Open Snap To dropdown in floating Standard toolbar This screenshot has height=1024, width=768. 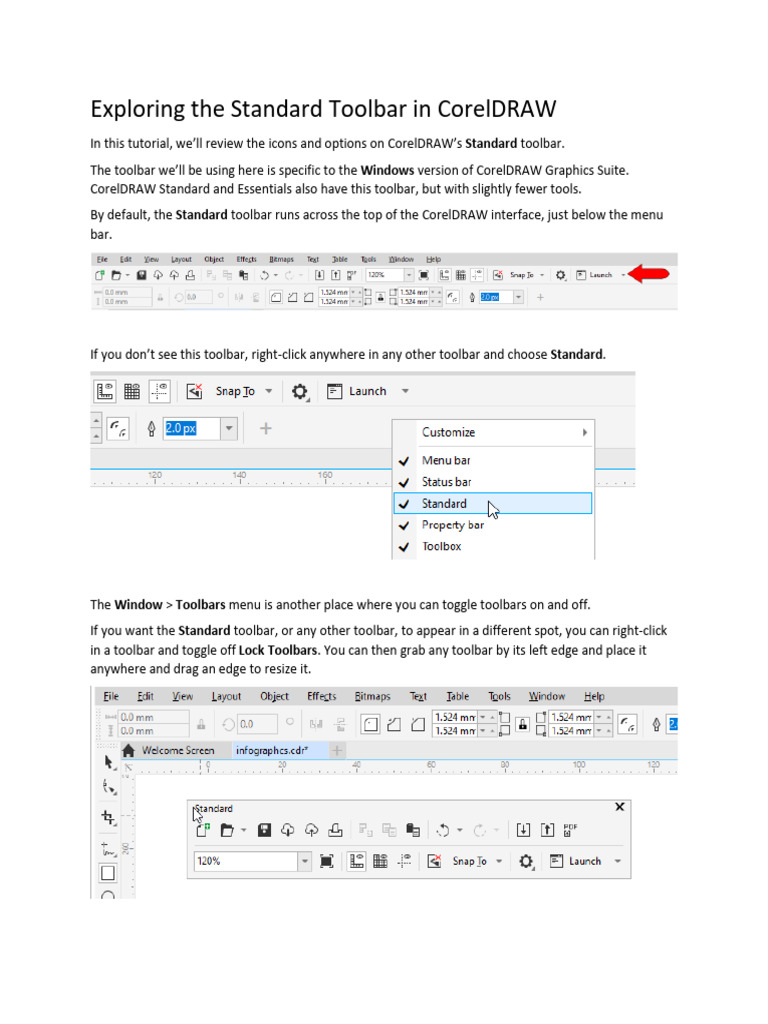tap(499, 861)
